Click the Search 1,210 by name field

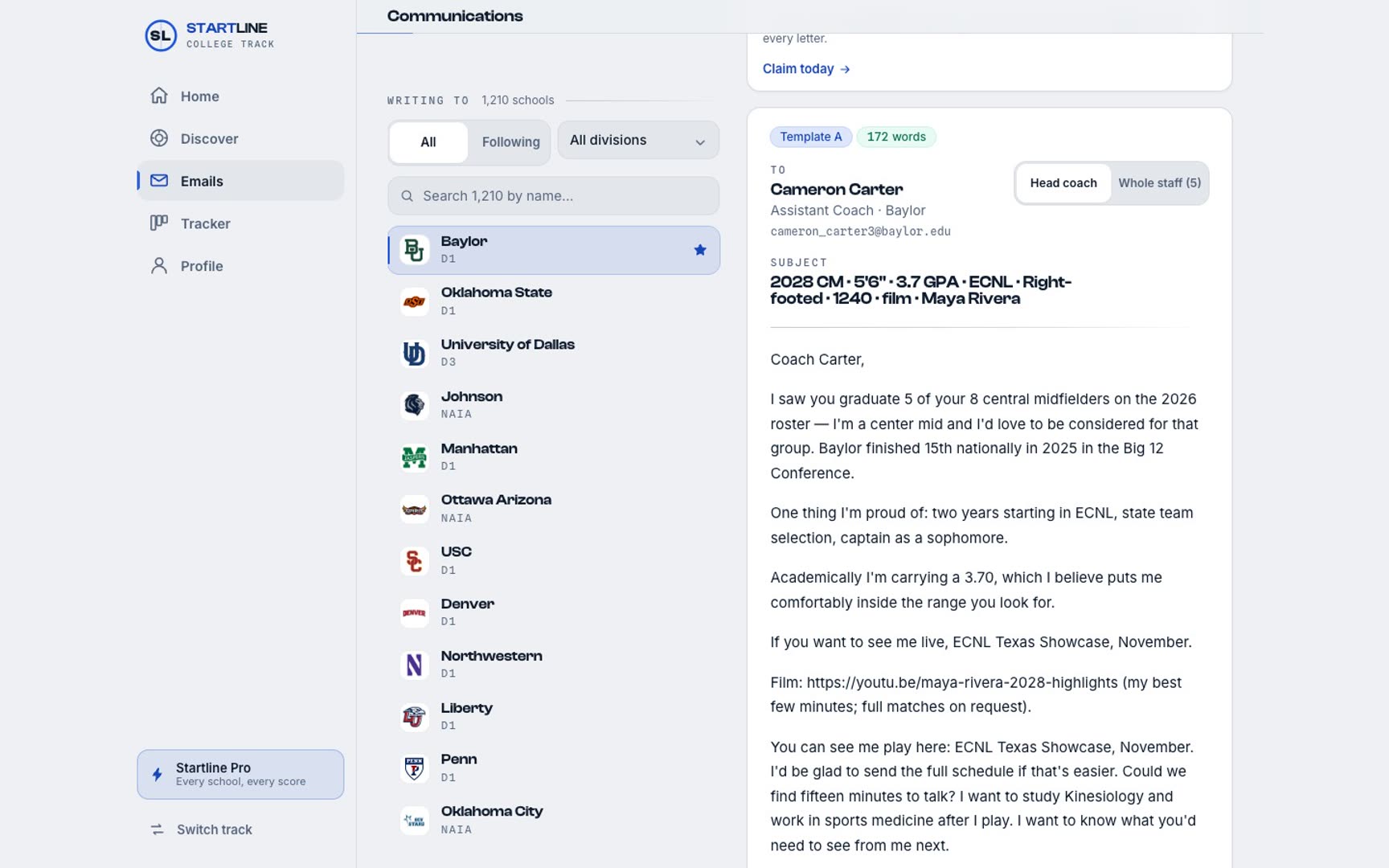(x=553, y=196)
